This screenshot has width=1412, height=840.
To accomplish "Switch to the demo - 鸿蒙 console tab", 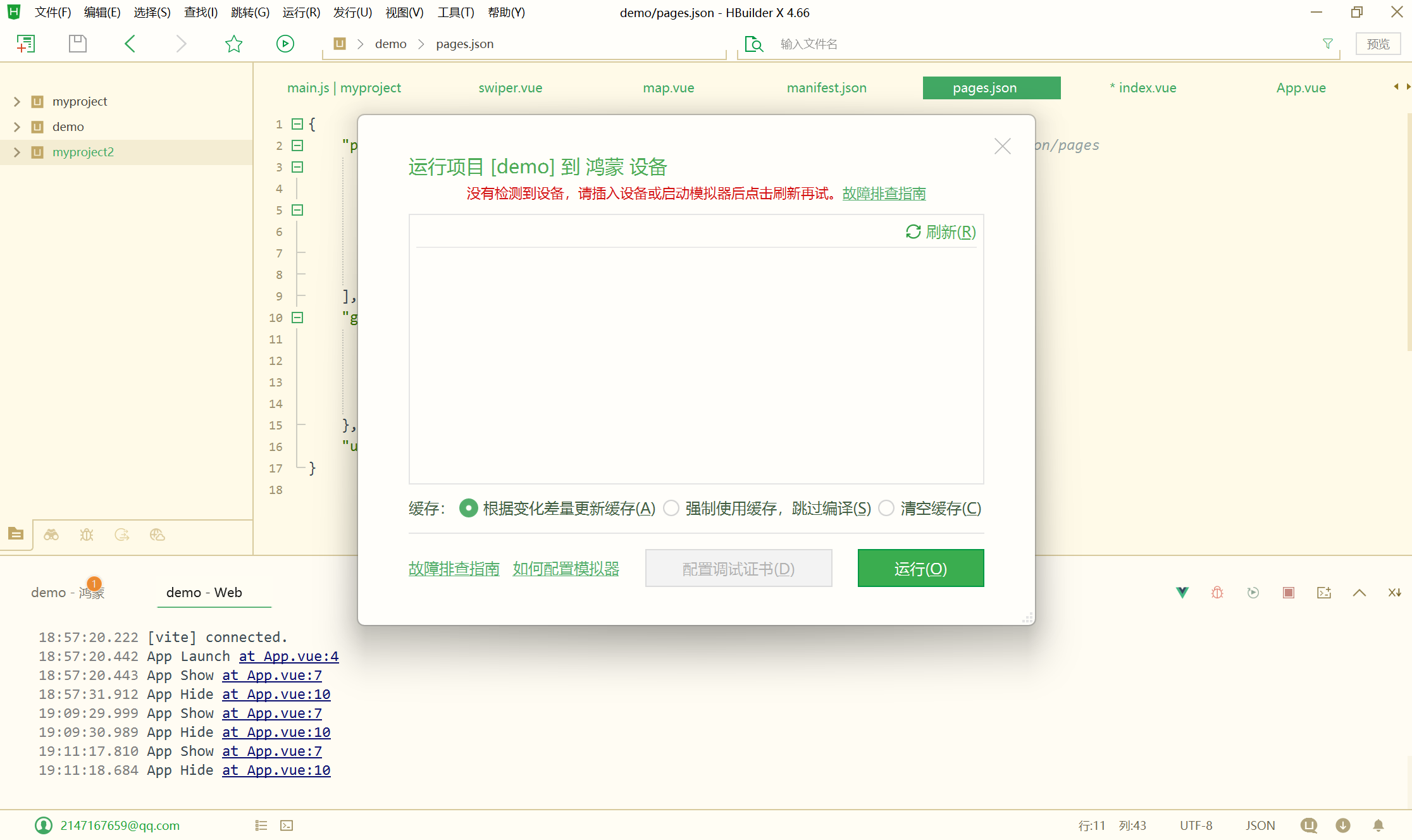I will tap(68, 593).
